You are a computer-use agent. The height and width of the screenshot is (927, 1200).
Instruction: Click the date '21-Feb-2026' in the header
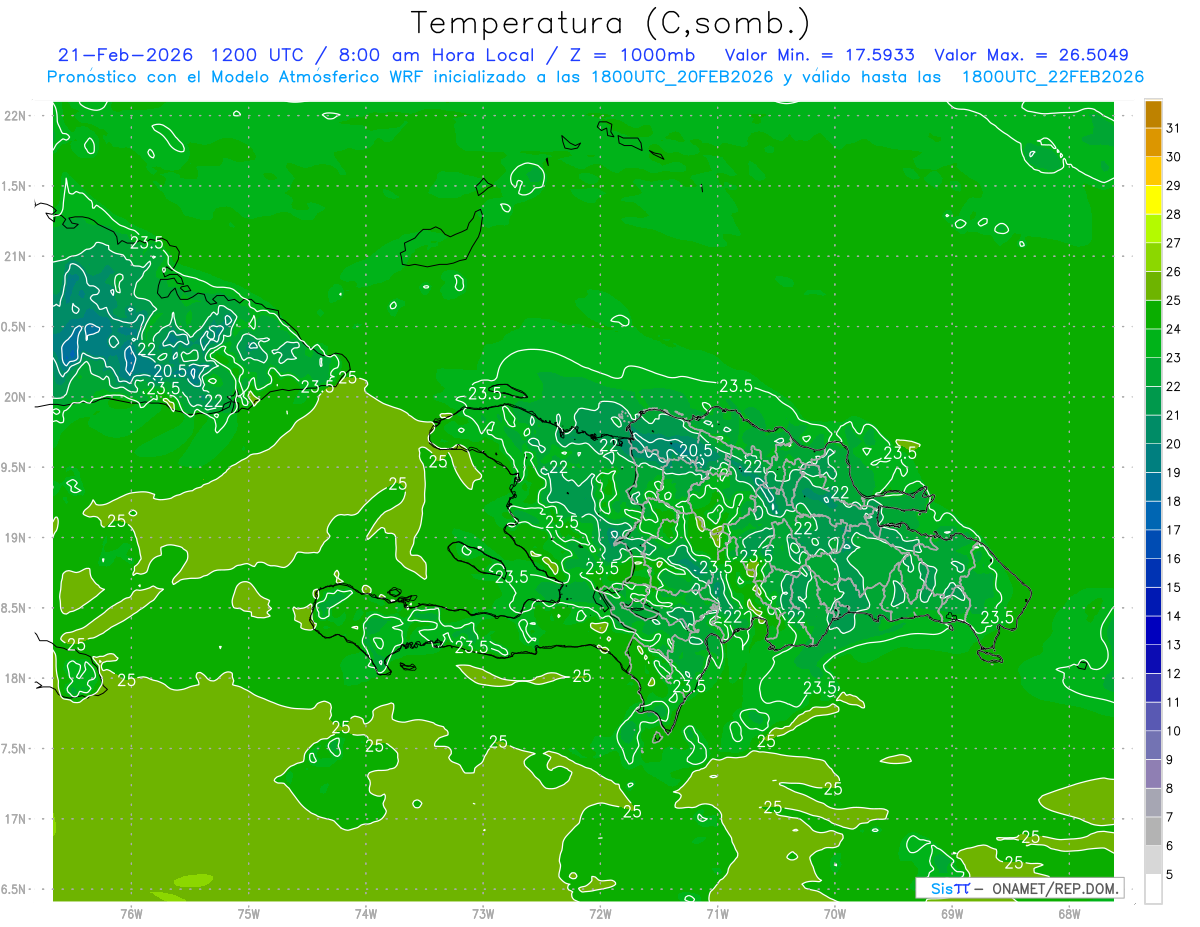pos(125,55)
